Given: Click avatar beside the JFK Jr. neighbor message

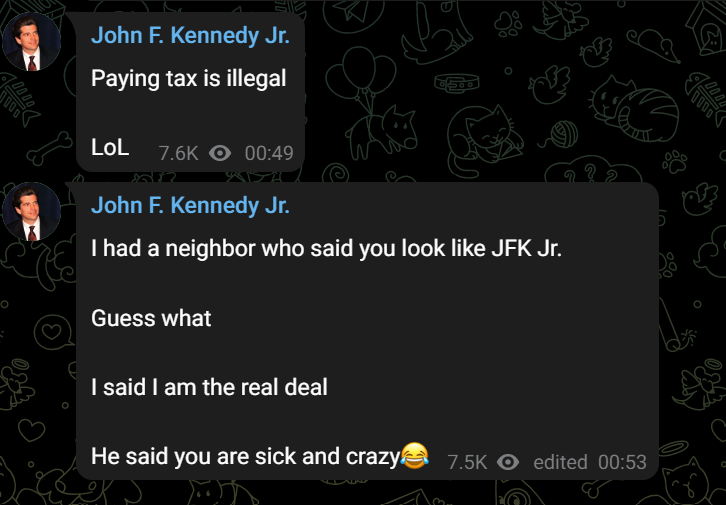Looking at the screenshot, I should (x=31, y=212).
